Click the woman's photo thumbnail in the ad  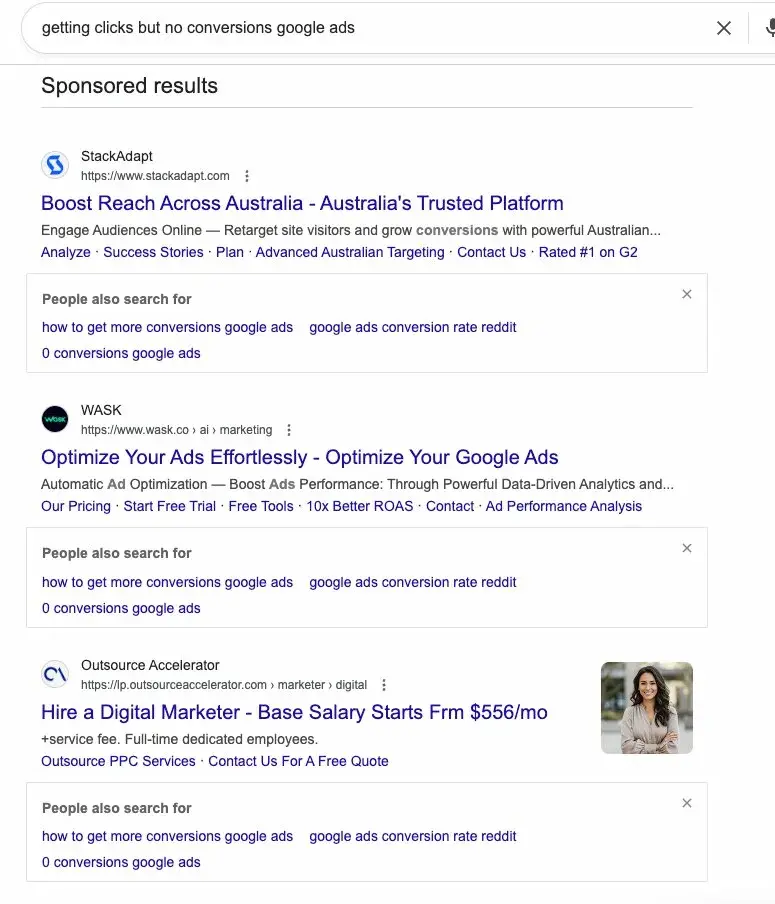[646, 708]
